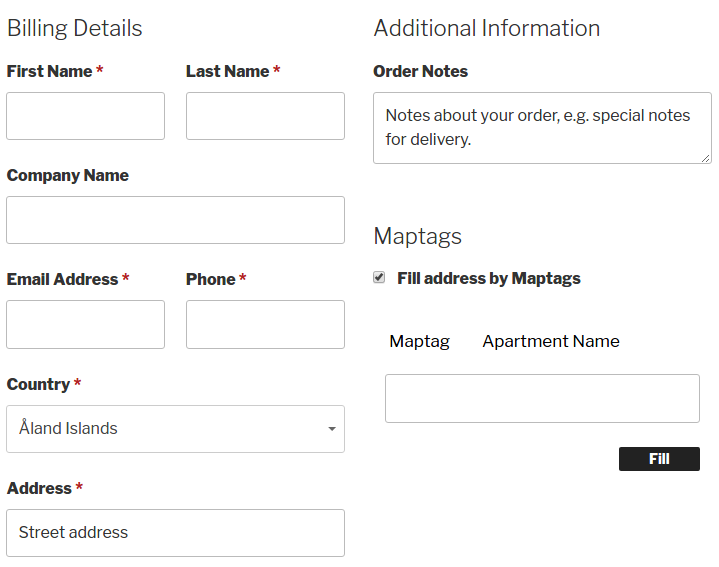
Task: Click inside the Order Notes textarea
Action: click(542, 128)
